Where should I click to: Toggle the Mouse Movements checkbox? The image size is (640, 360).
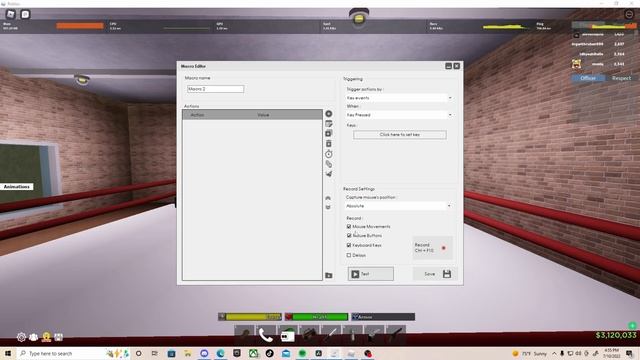pos(349,226)
